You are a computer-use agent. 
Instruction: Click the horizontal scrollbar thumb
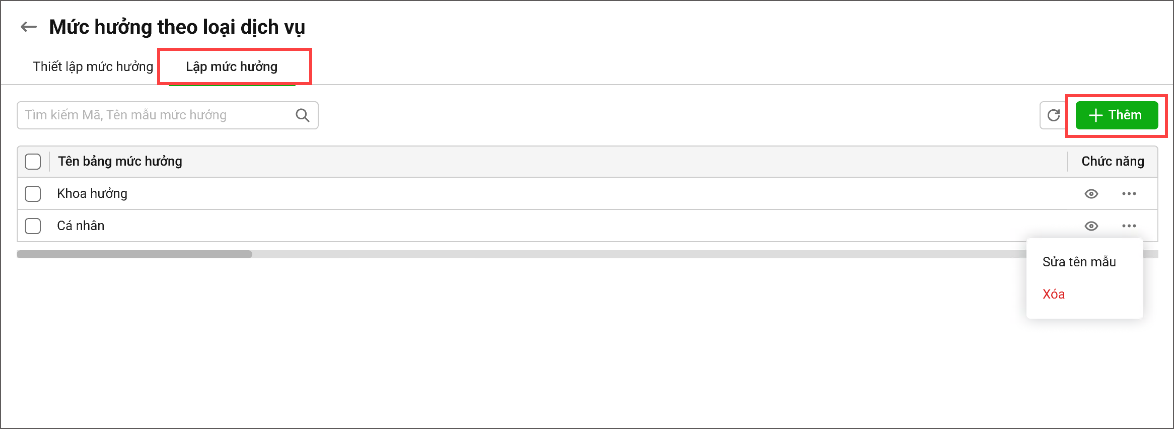(x=134, y=254)
